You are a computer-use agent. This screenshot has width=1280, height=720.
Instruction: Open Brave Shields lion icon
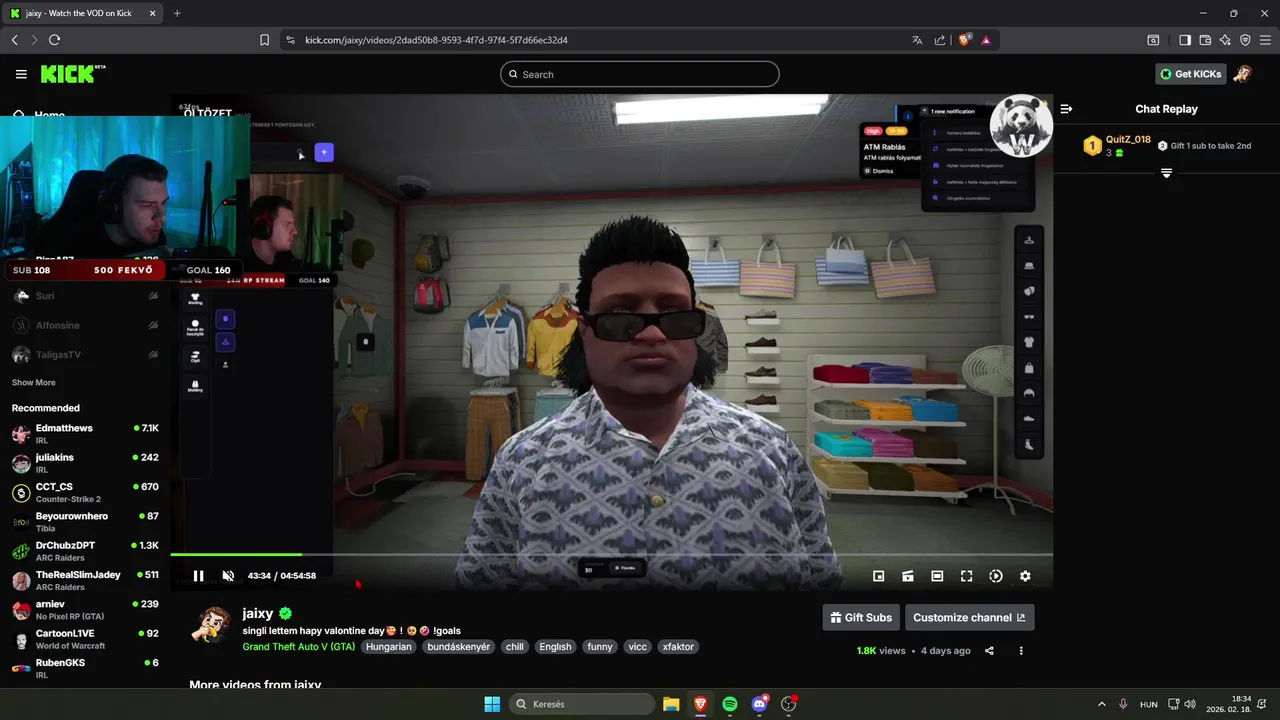click(964, 40)
